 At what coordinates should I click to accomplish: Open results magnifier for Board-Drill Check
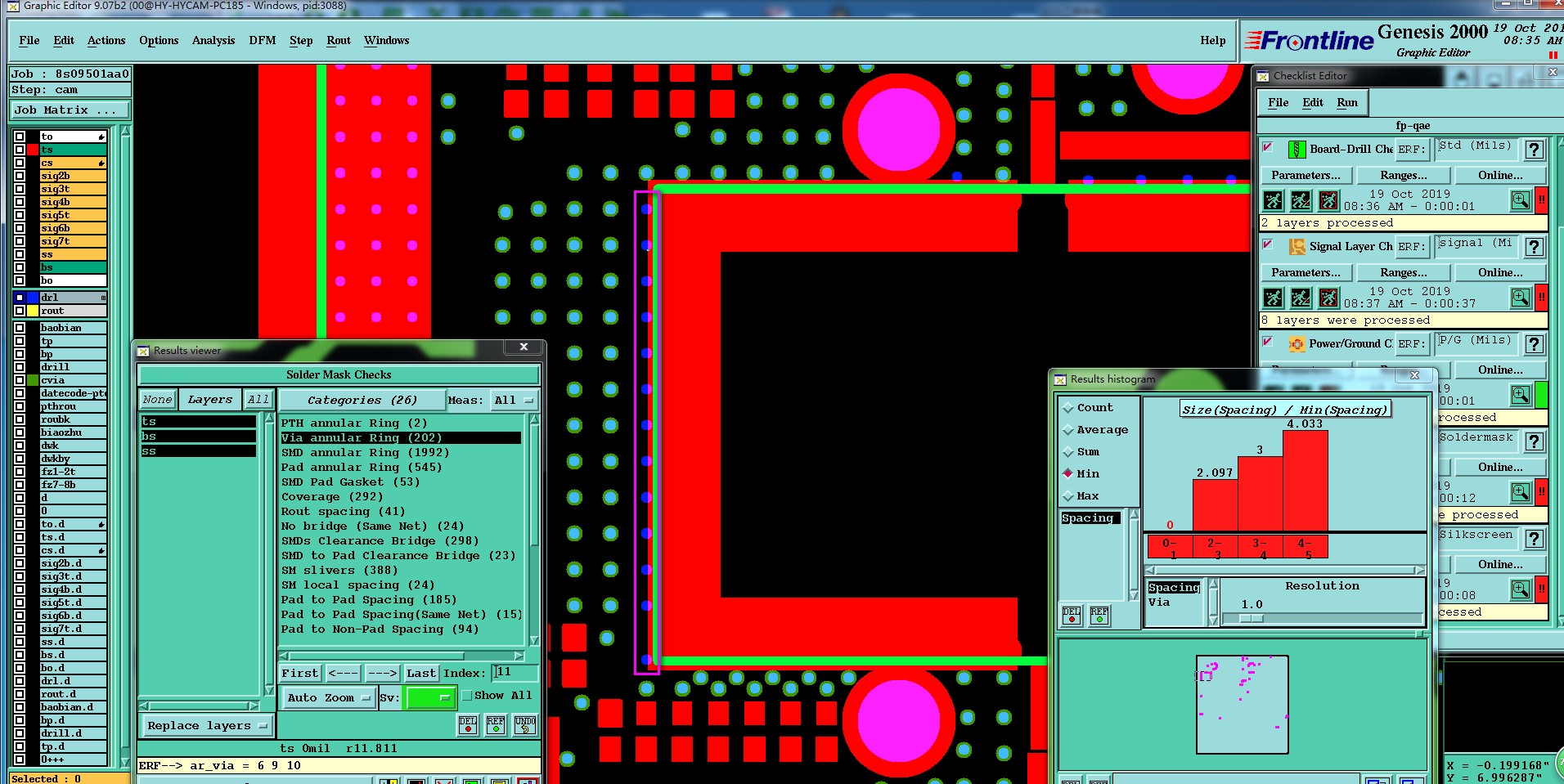[1521, 200]
